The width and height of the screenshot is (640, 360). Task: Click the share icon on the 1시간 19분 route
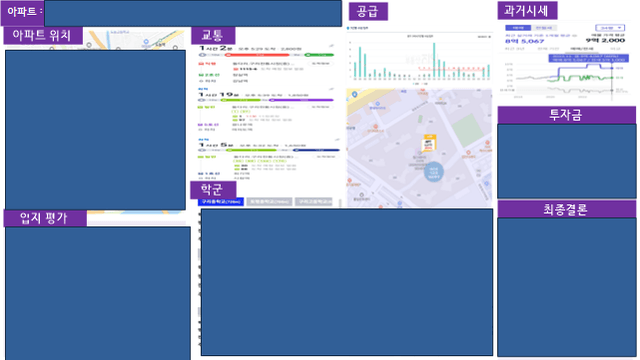pos(331,89)
